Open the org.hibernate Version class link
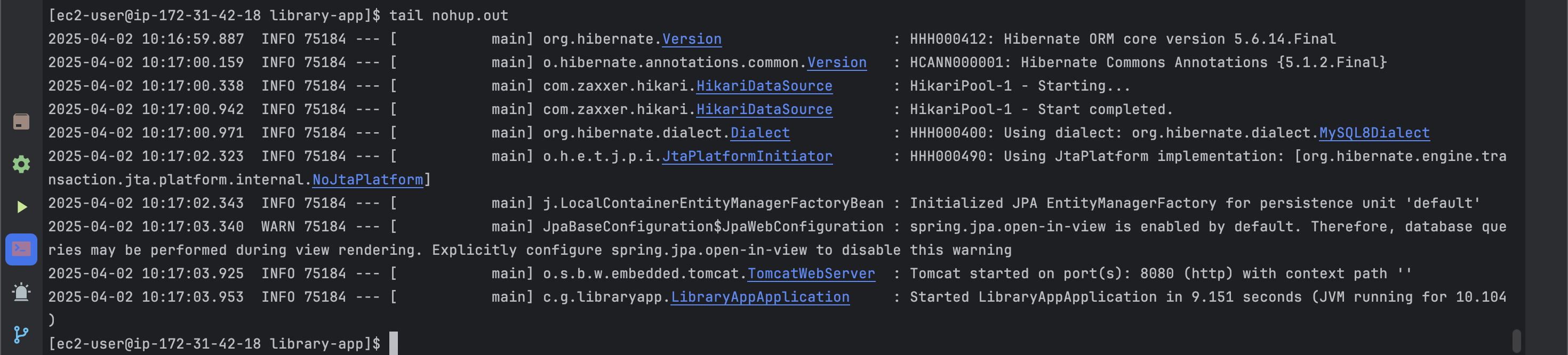 coord(692,39)
